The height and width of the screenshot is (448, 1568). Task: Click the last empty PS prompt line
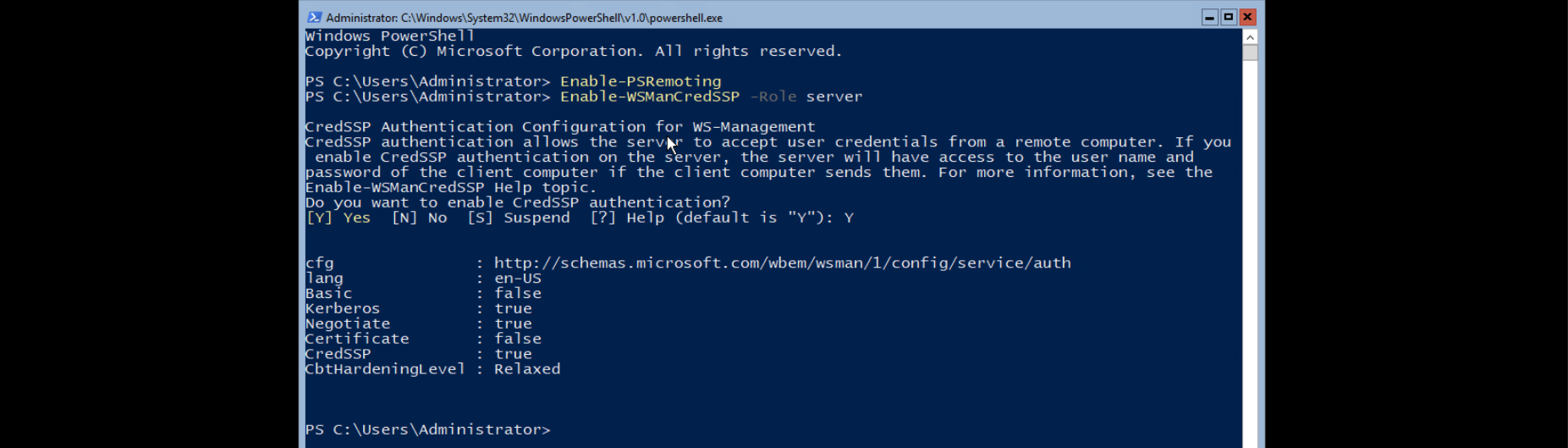(427, 430)
